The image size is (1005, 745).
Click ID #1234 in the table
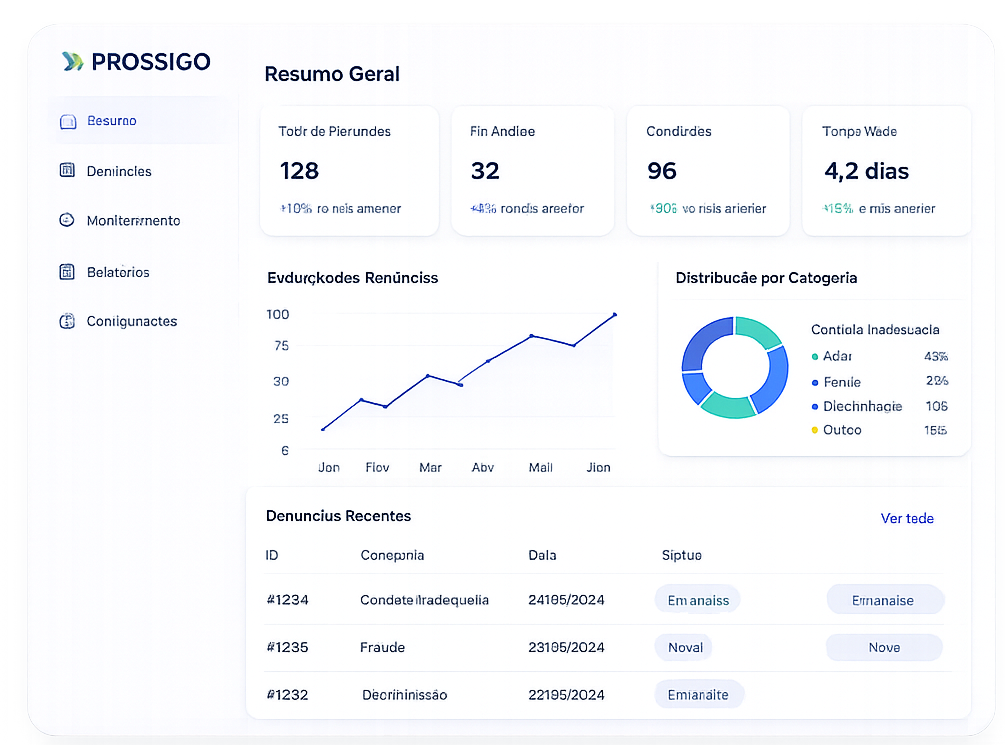click(x=287, y=600)
